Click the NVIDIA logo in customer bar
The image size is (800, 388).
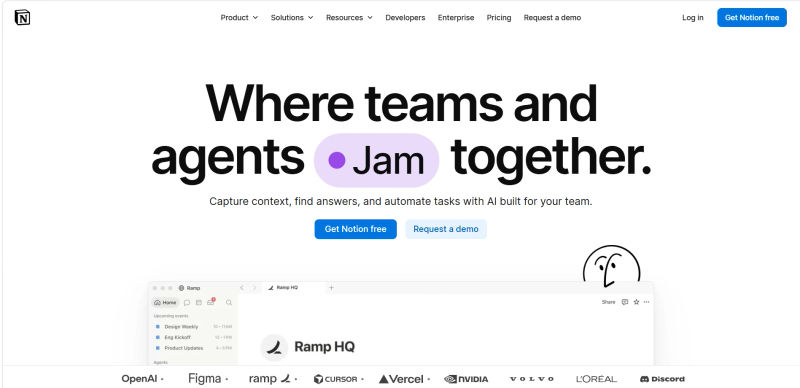coord(466,379)
